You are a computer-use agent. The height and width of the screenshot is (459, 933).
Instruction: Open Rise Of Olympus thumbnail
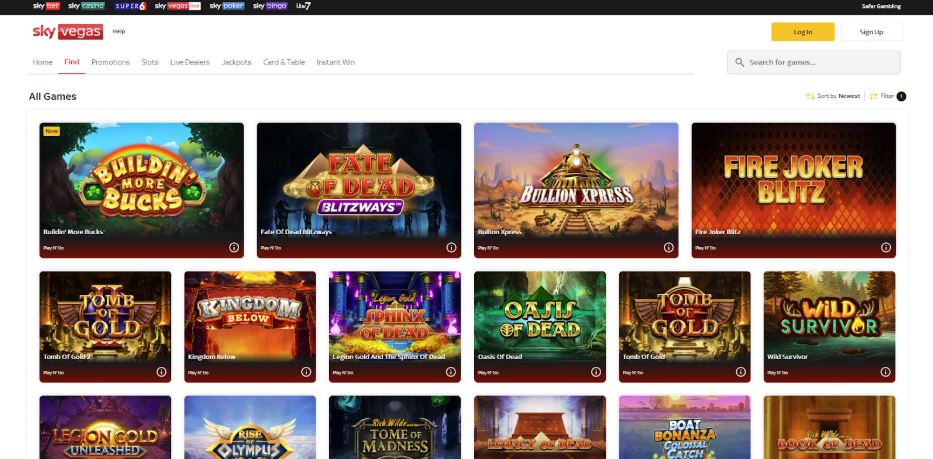[250, 427]
